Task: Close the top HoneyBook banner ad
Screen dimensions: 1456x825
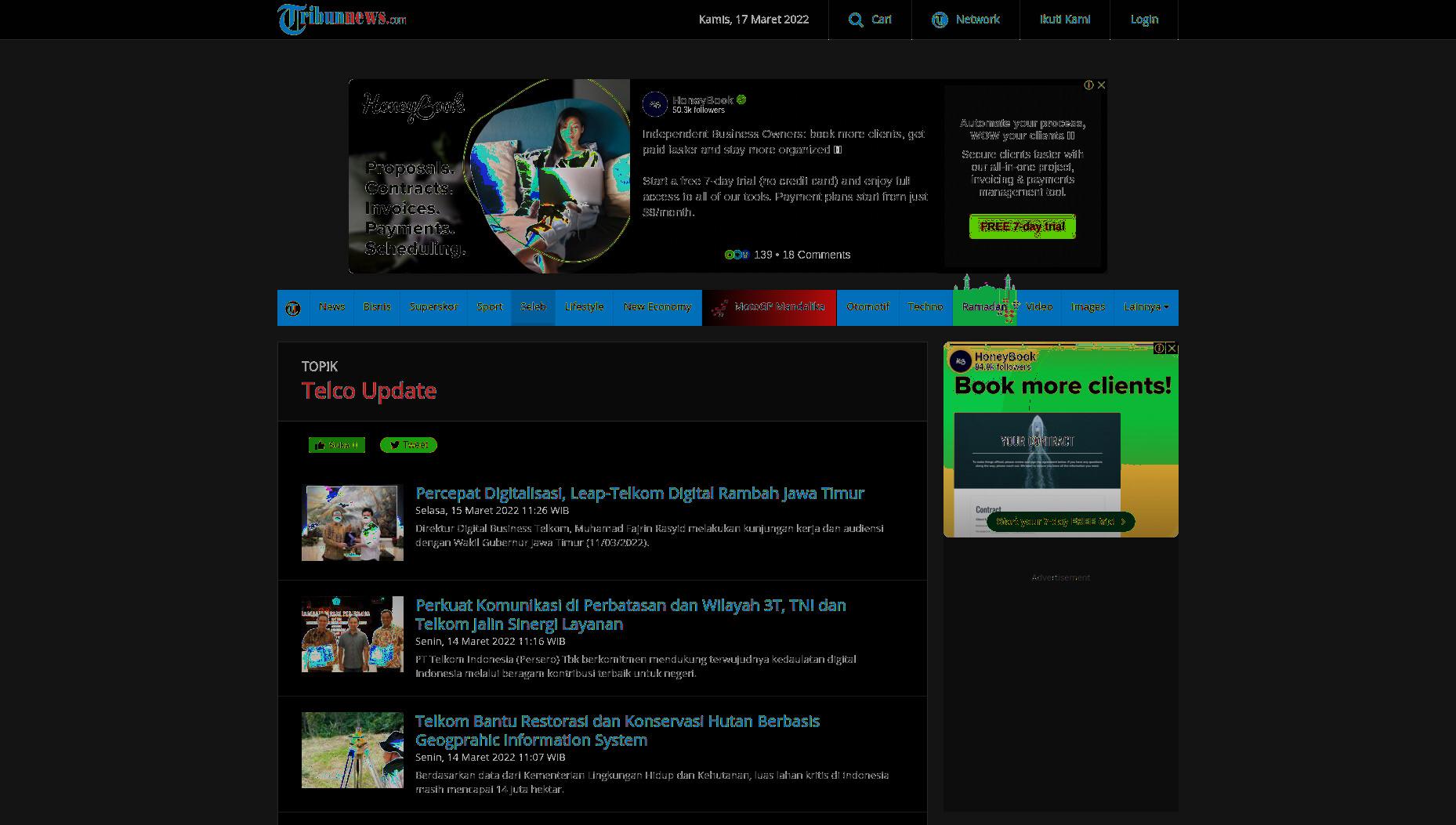Action: pos(1101,85)
